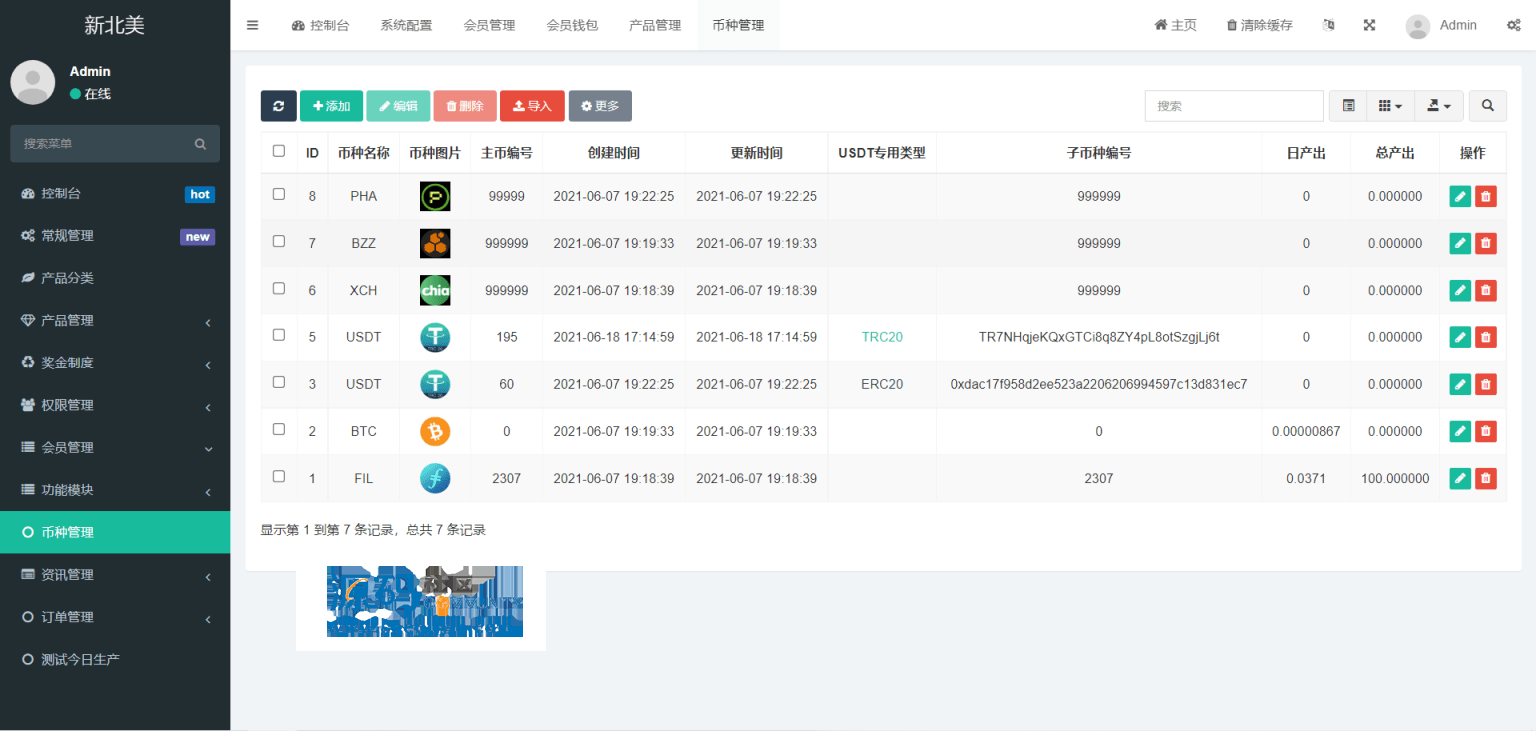The width and height of the screenshot is (1536, 731).
Task: Expand the 产品管理 sidebar menu
Action: pos(115,320)
